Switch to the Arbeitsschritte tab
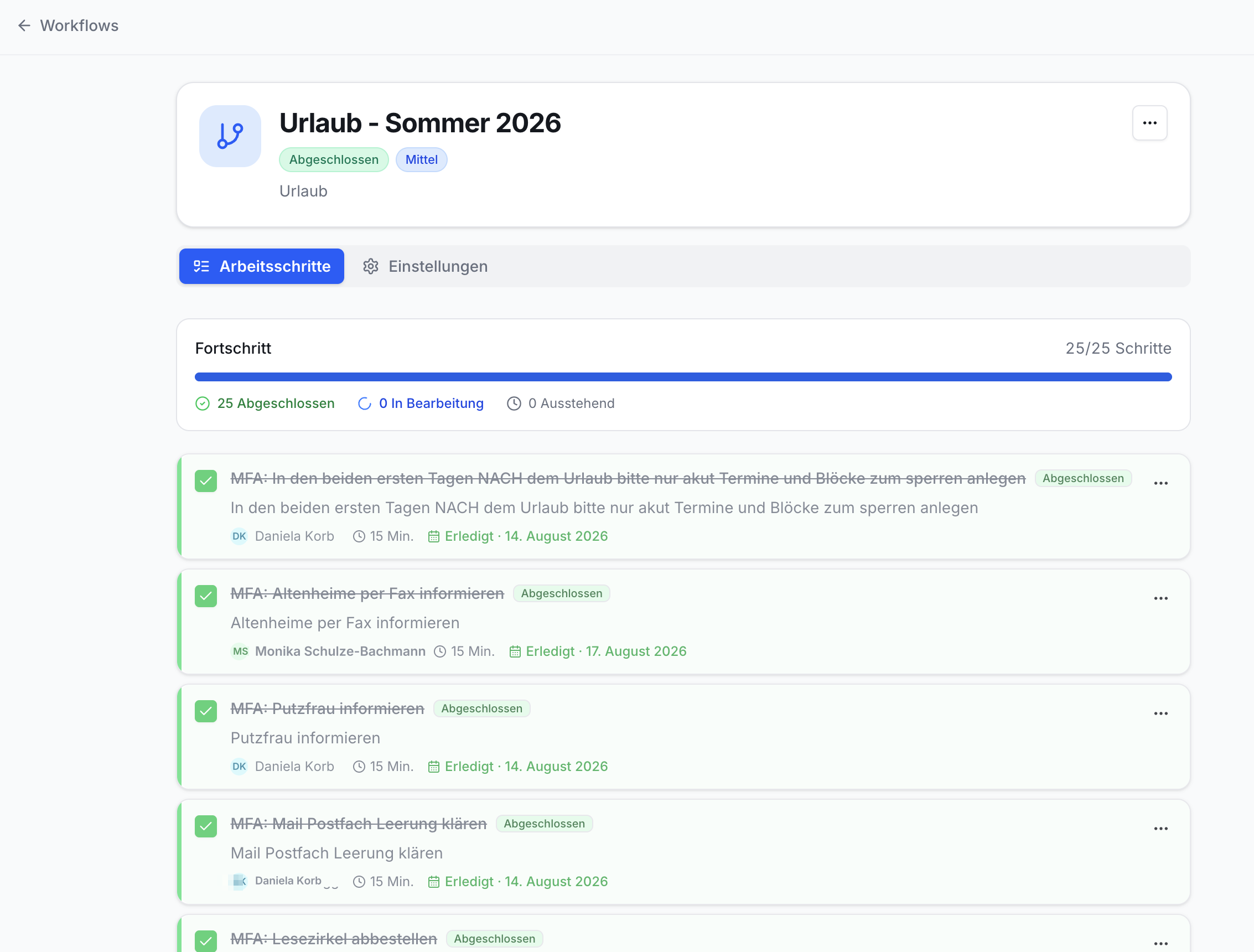 [261, 266]
